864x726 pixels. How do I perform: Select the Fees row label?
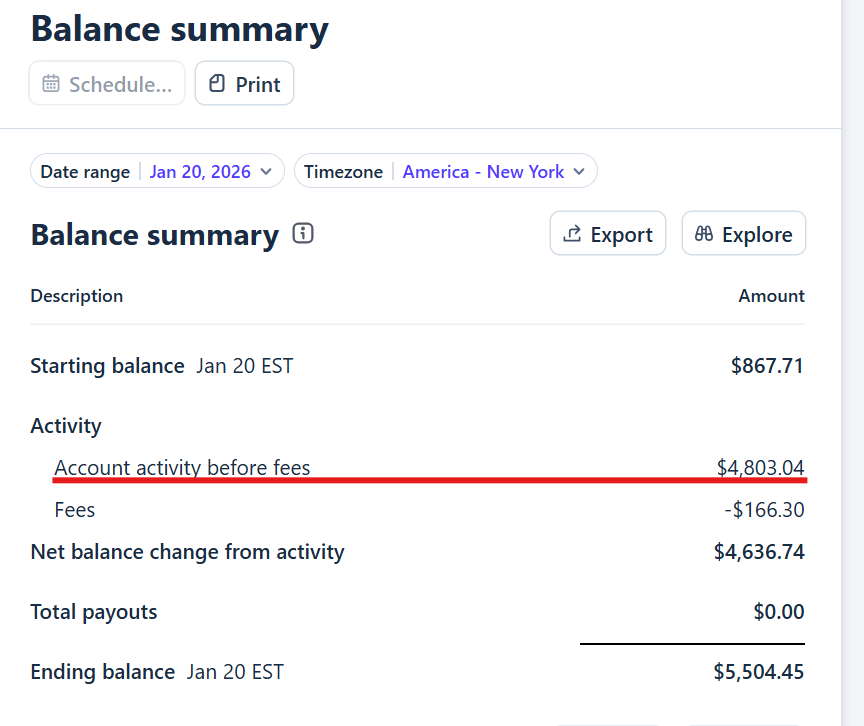coord(75,510)
